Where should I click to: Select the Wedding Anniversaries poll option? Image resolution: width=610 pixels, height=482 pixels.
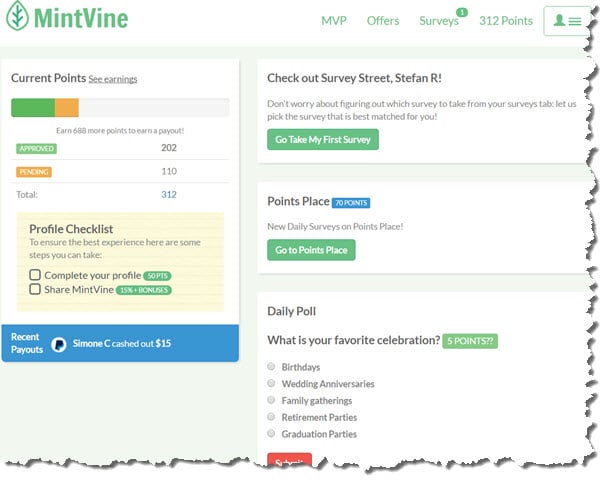[x=271, y=383]
